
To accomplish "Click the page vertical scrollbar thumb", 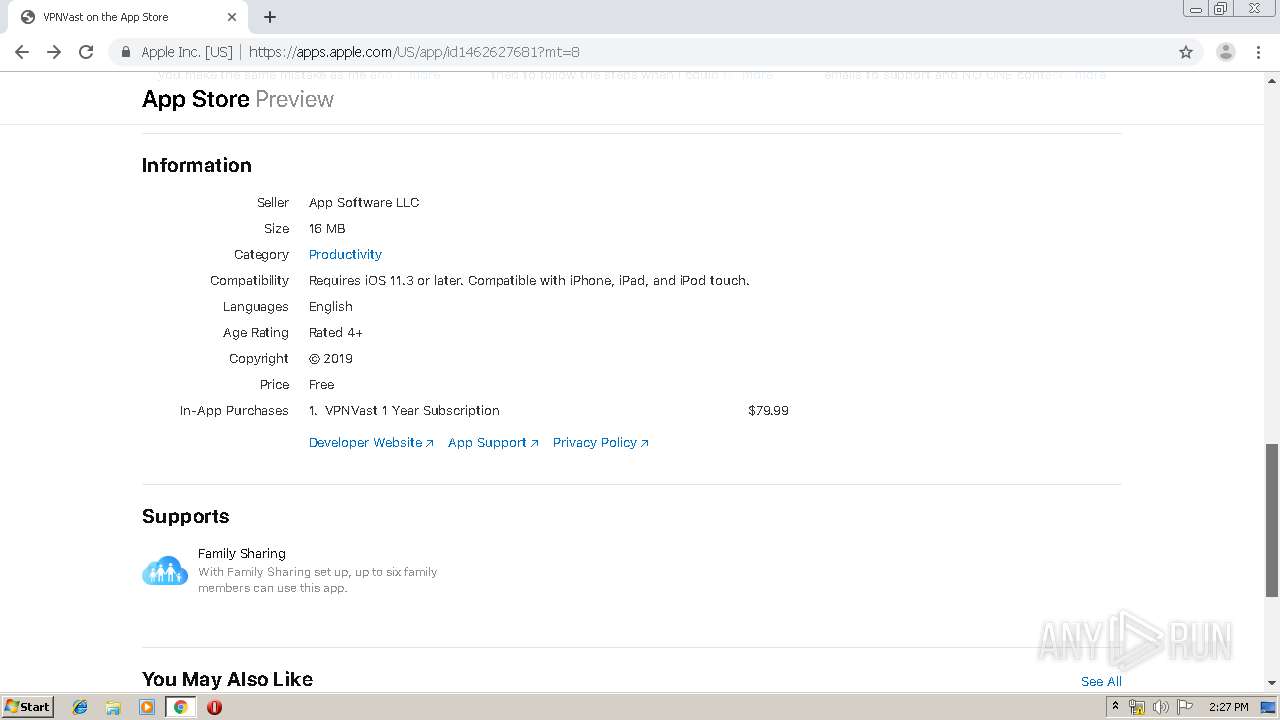I will pos(1272,520).
